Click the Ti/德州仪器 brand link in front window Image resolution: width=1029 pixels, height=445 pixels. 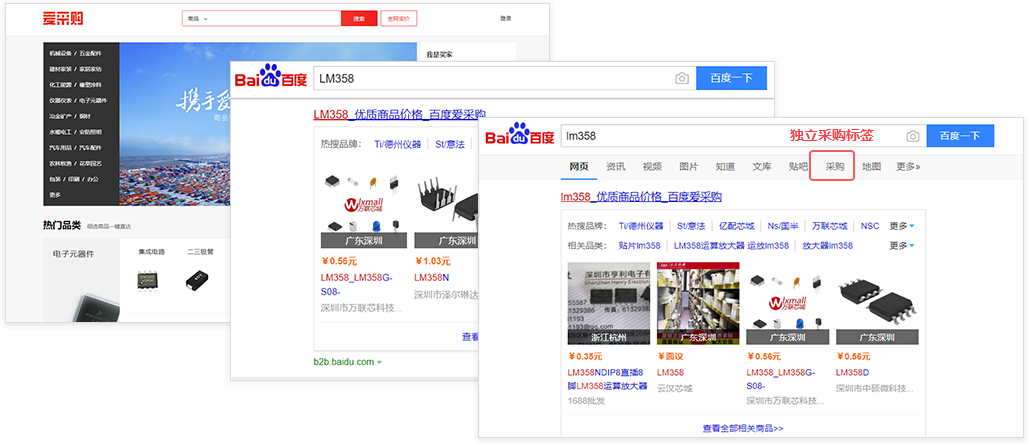point(642,226)
